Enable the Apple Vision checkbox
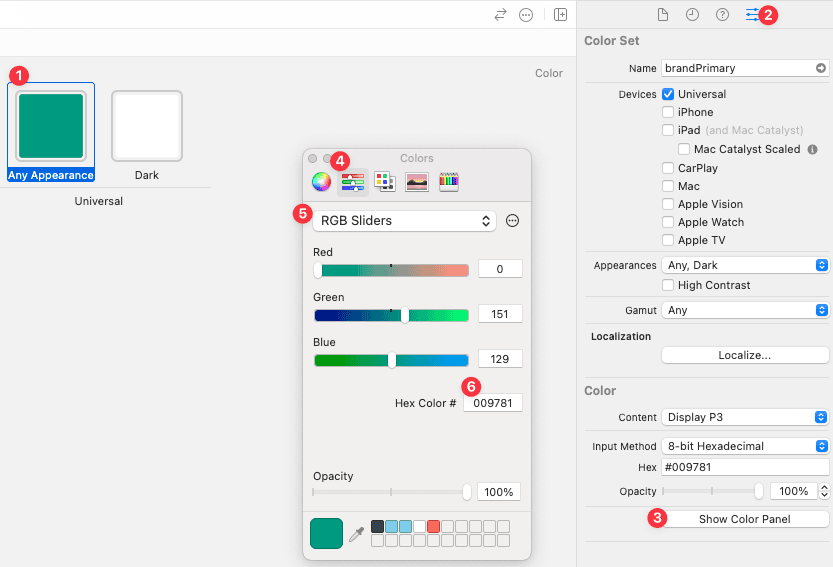Viewport: 833px width, 567px height. click(668, 204)
